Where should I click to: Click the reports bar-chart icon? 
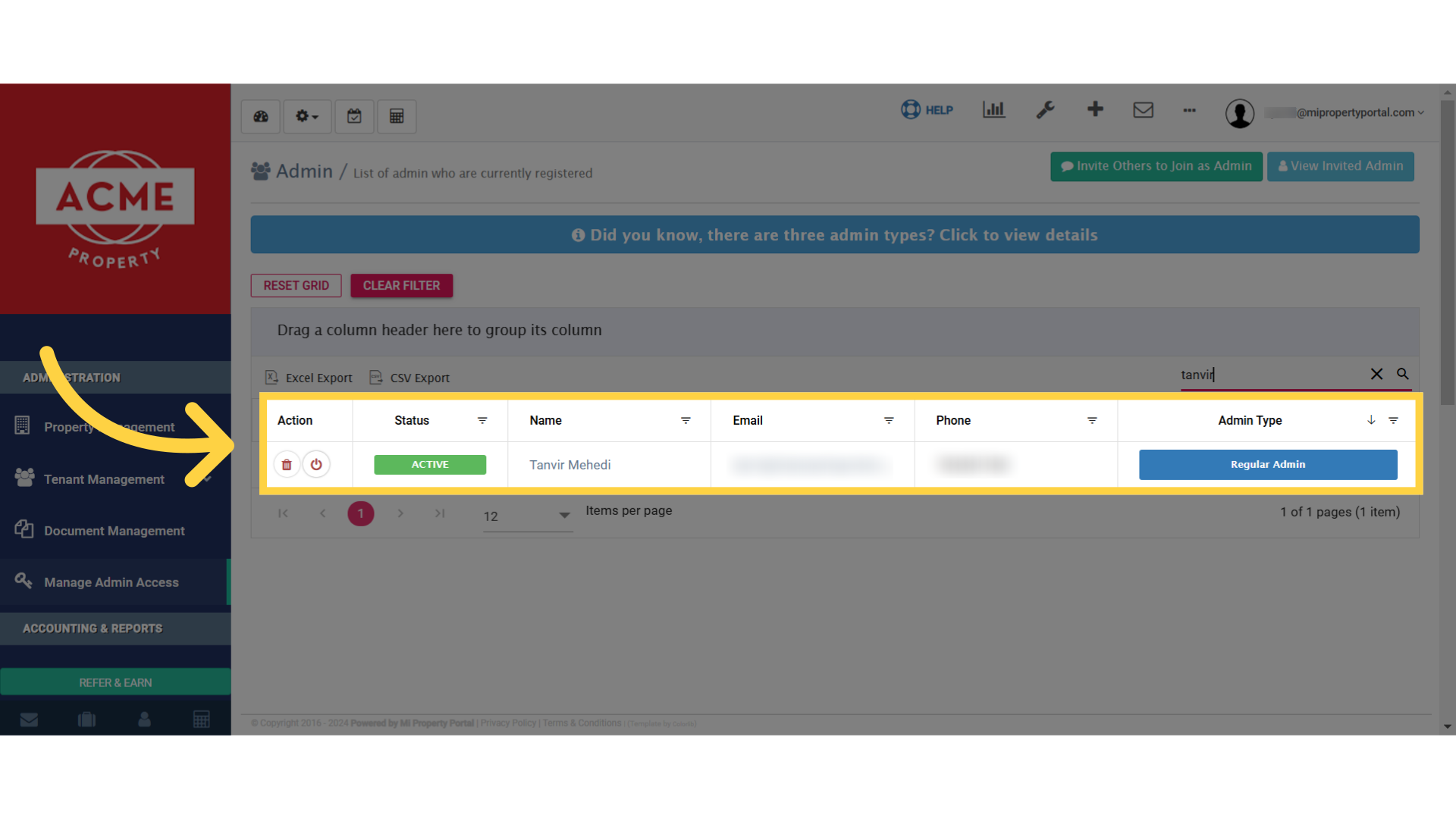pos(993,110)
